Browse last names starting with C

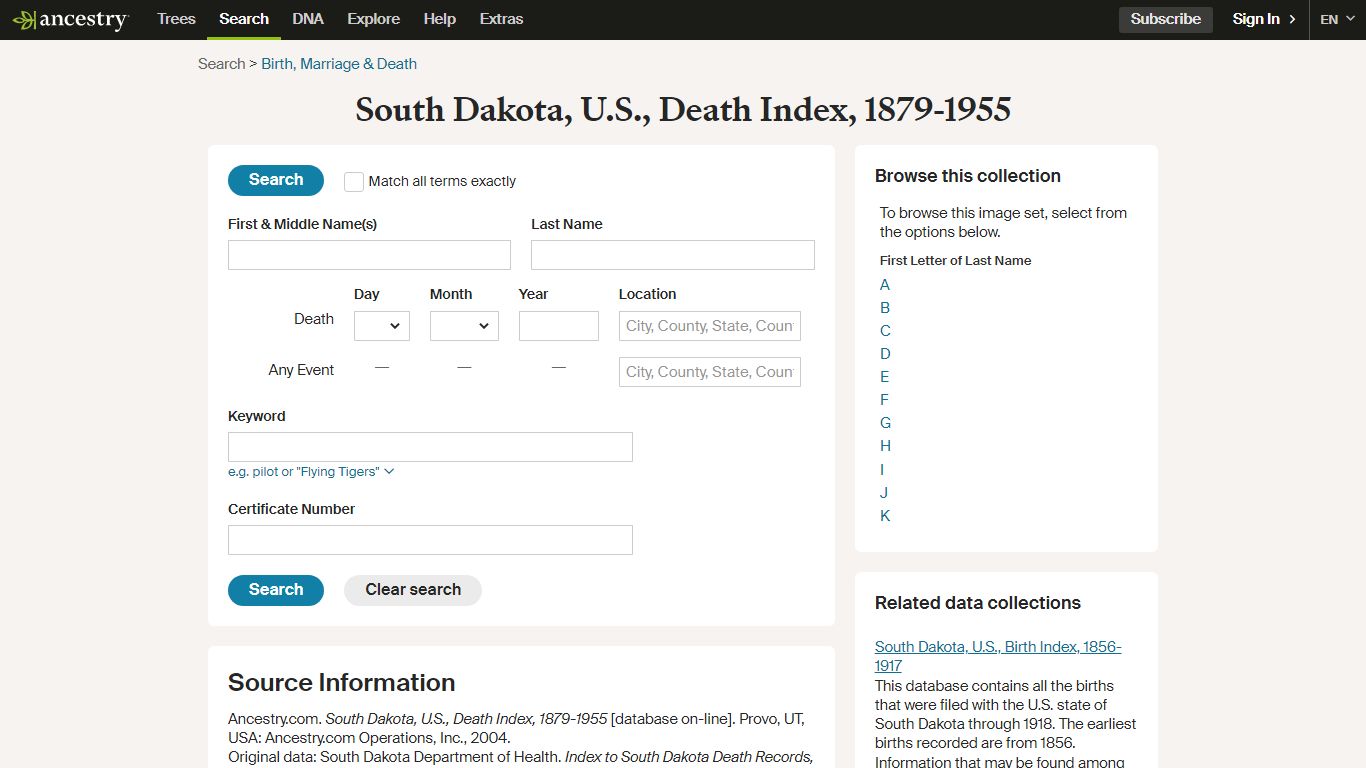pyautogui.click(x=885, y=331)
